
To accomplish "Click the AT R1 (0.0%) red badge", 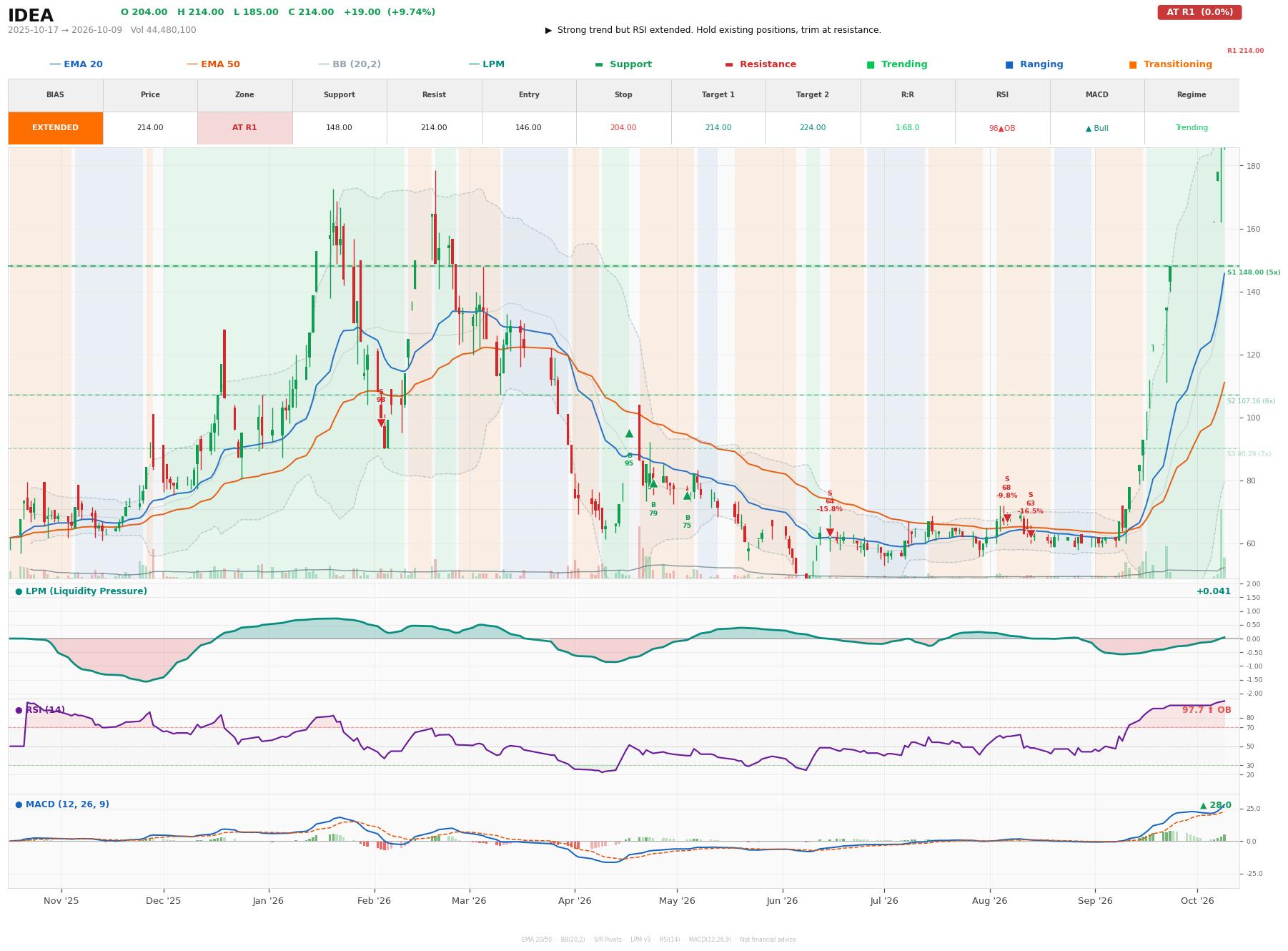I will [x=1199, y=12].
